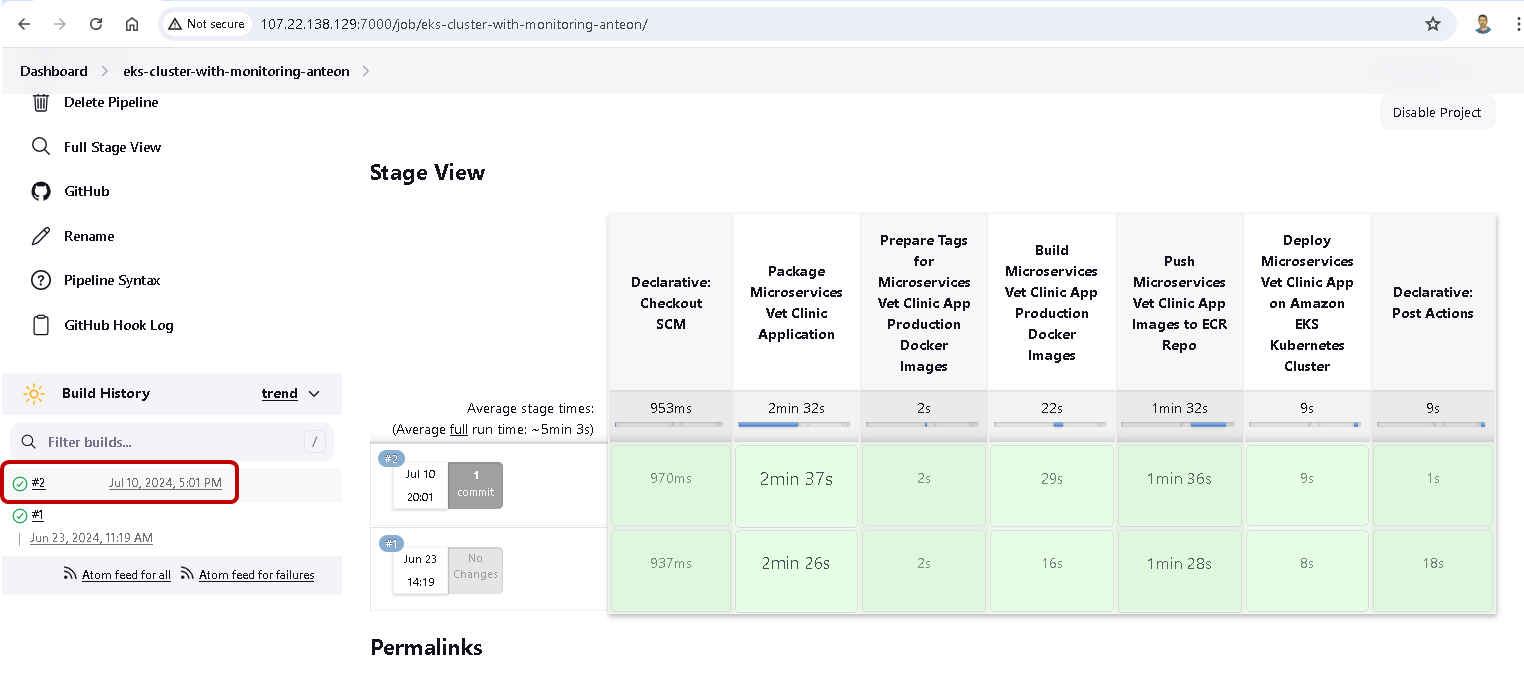Click the average time bar under Package Microservices

(795, 425)
